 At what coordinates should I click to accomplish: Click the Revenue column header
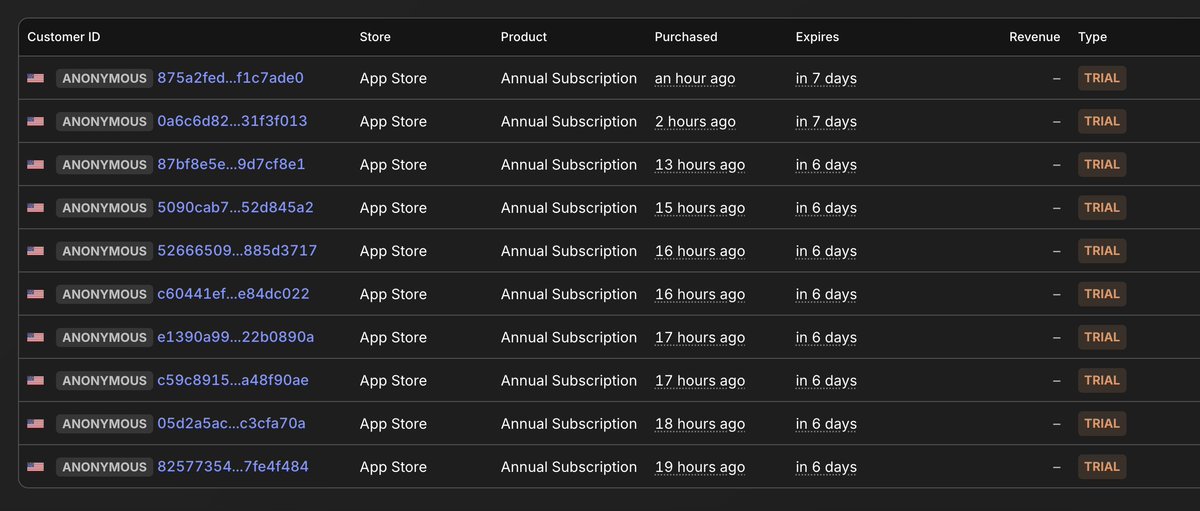(1034, 37)
